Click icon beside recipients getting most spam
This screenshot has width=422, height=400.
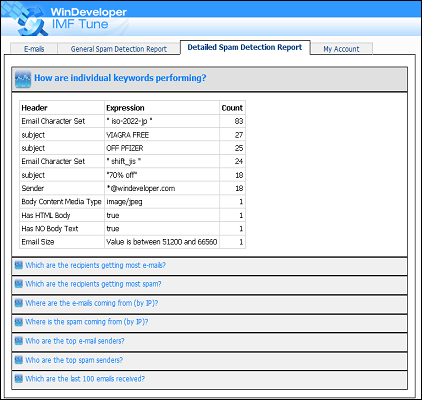[x=19, y=284]
